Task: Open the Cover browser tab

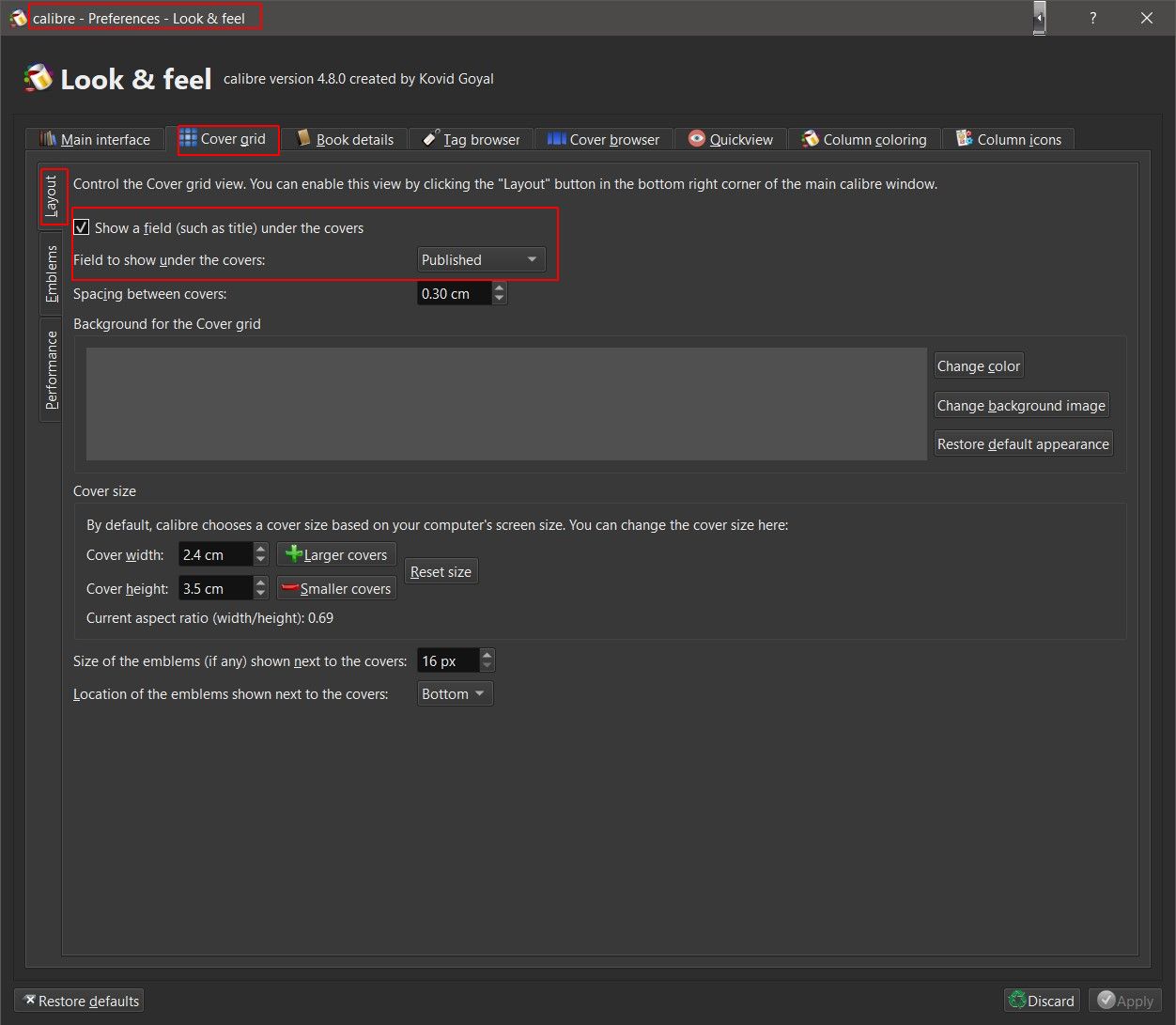Action: tap(604, 139)
